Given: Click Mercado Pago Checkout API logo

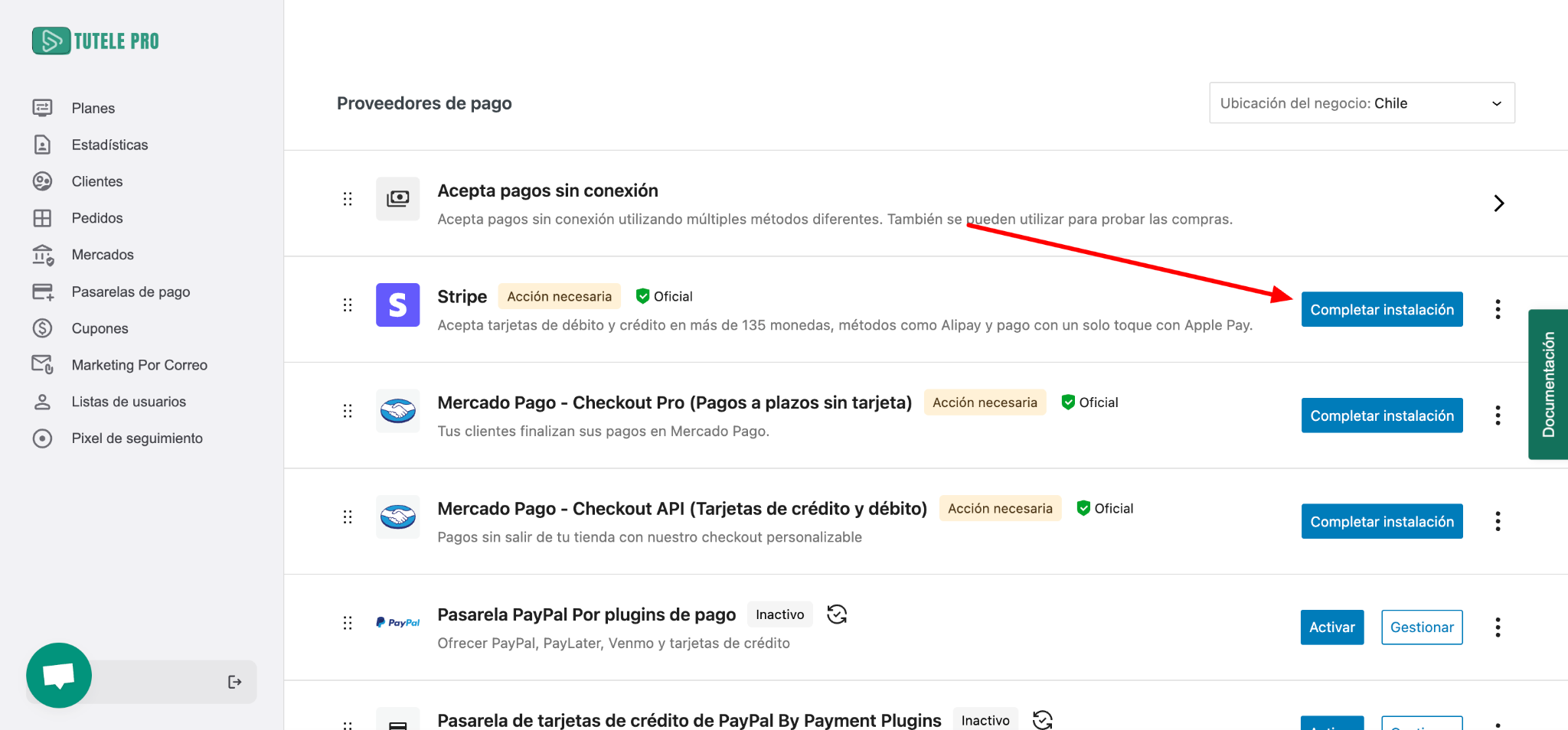Looking at the screenshot, I should point(398,517).
